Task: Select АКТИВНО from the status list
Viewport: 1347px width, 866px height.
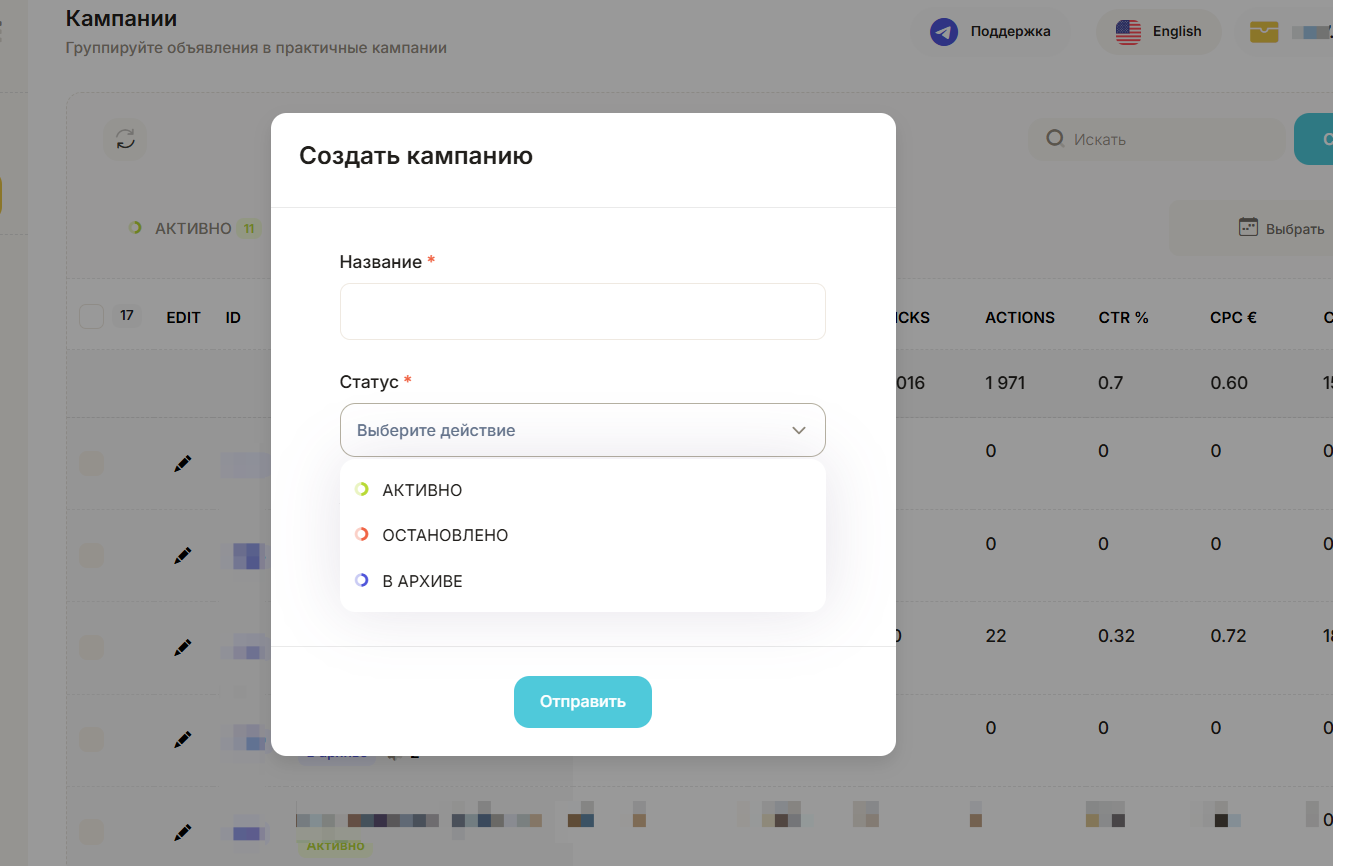Action: tap(422, 490)
